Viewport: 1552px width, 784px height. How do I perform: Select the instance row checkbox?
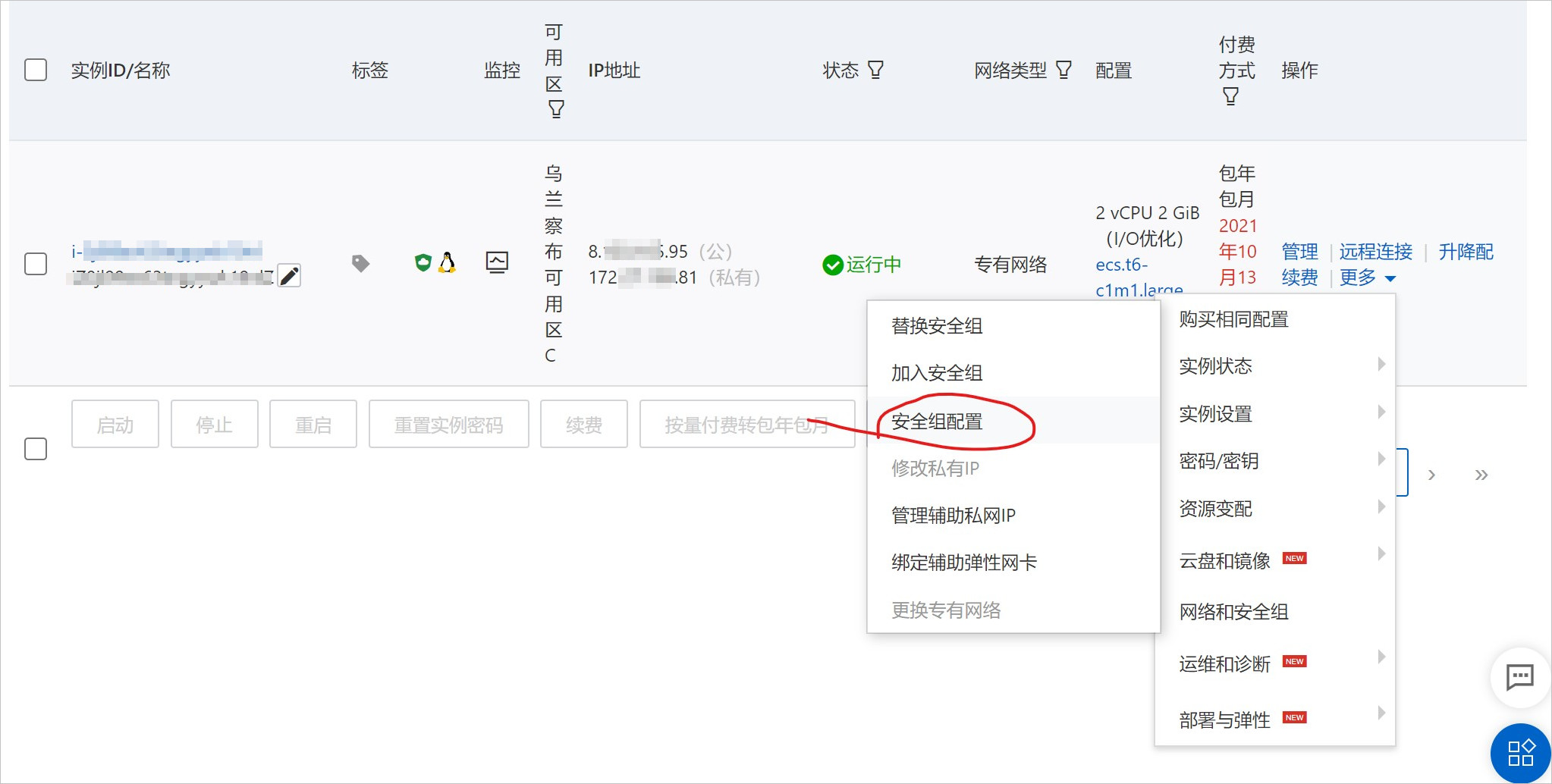click(36, 264)
